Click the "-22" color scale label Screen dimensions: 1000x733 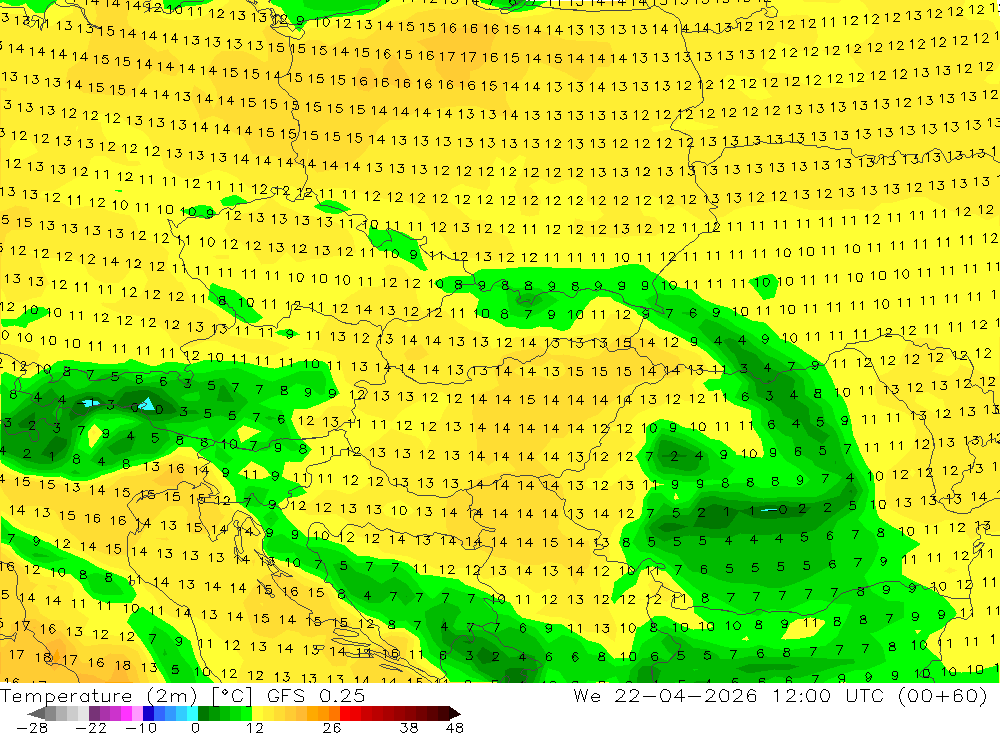coord(91,727)
